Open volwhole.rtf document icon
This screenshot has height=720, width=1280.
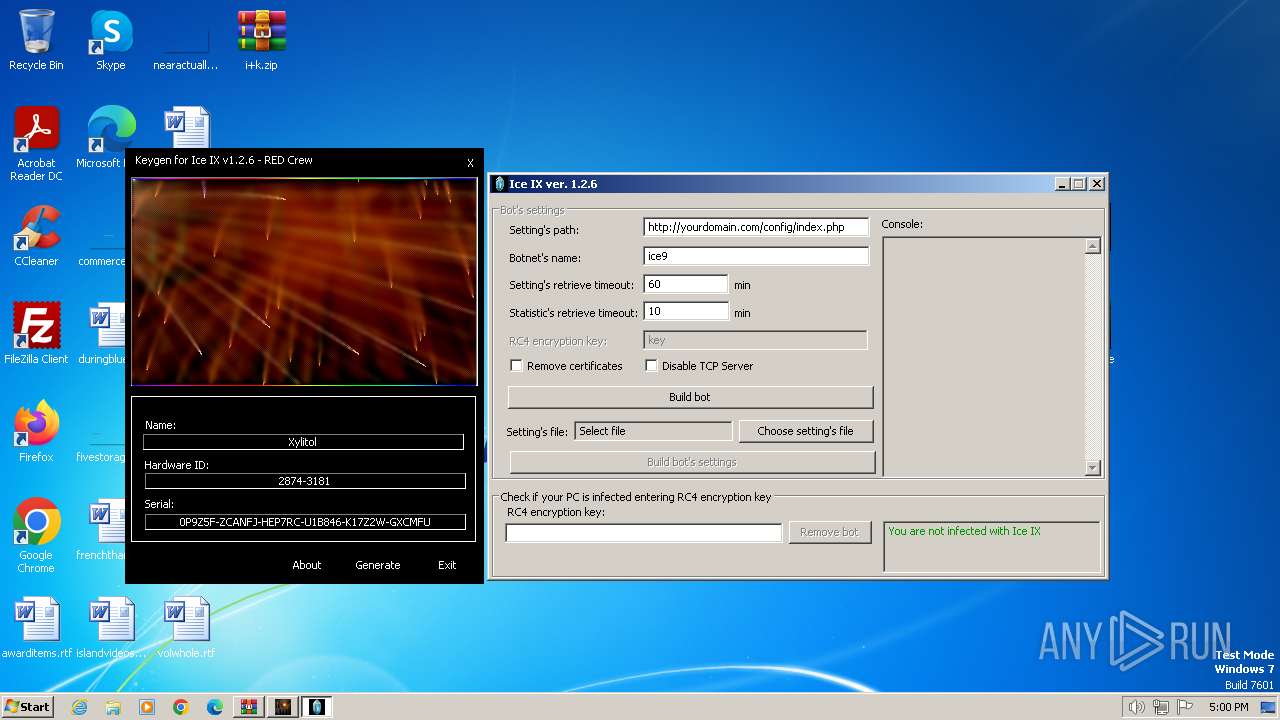click(186, 628)
